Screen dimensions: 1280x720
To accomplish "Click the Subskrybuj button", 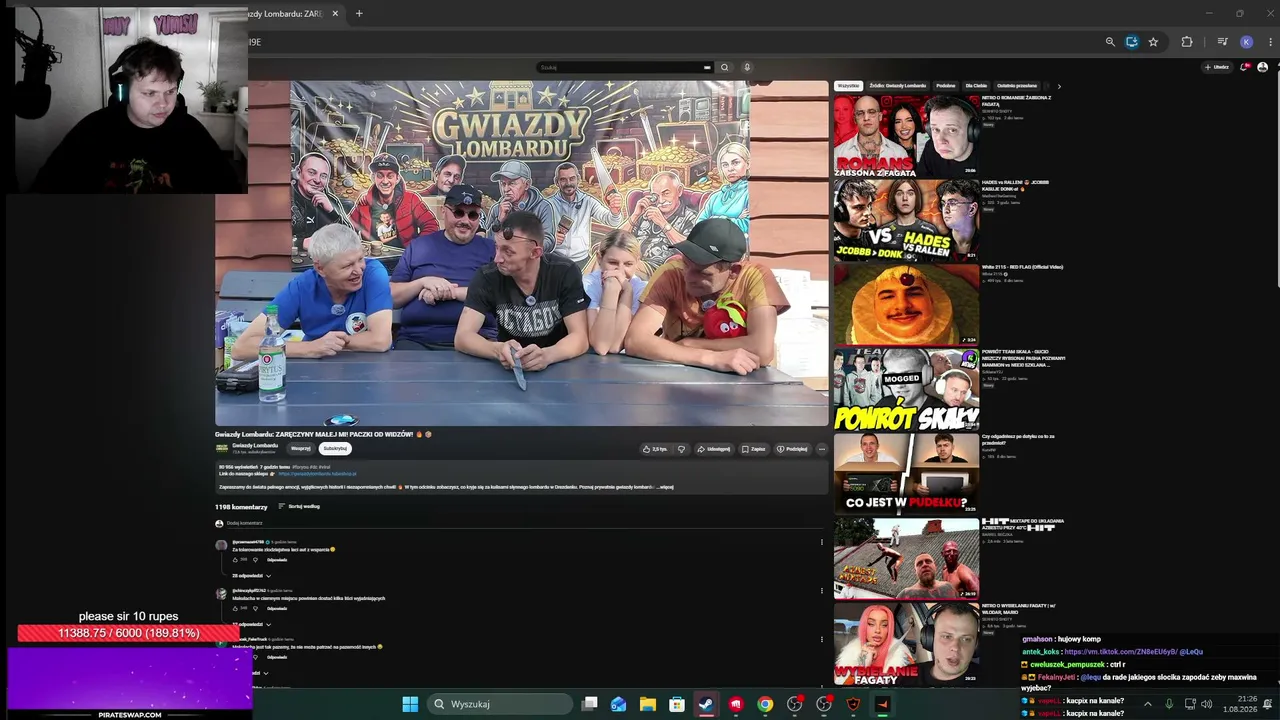I will pyautogui.click(x=335, y=448).
